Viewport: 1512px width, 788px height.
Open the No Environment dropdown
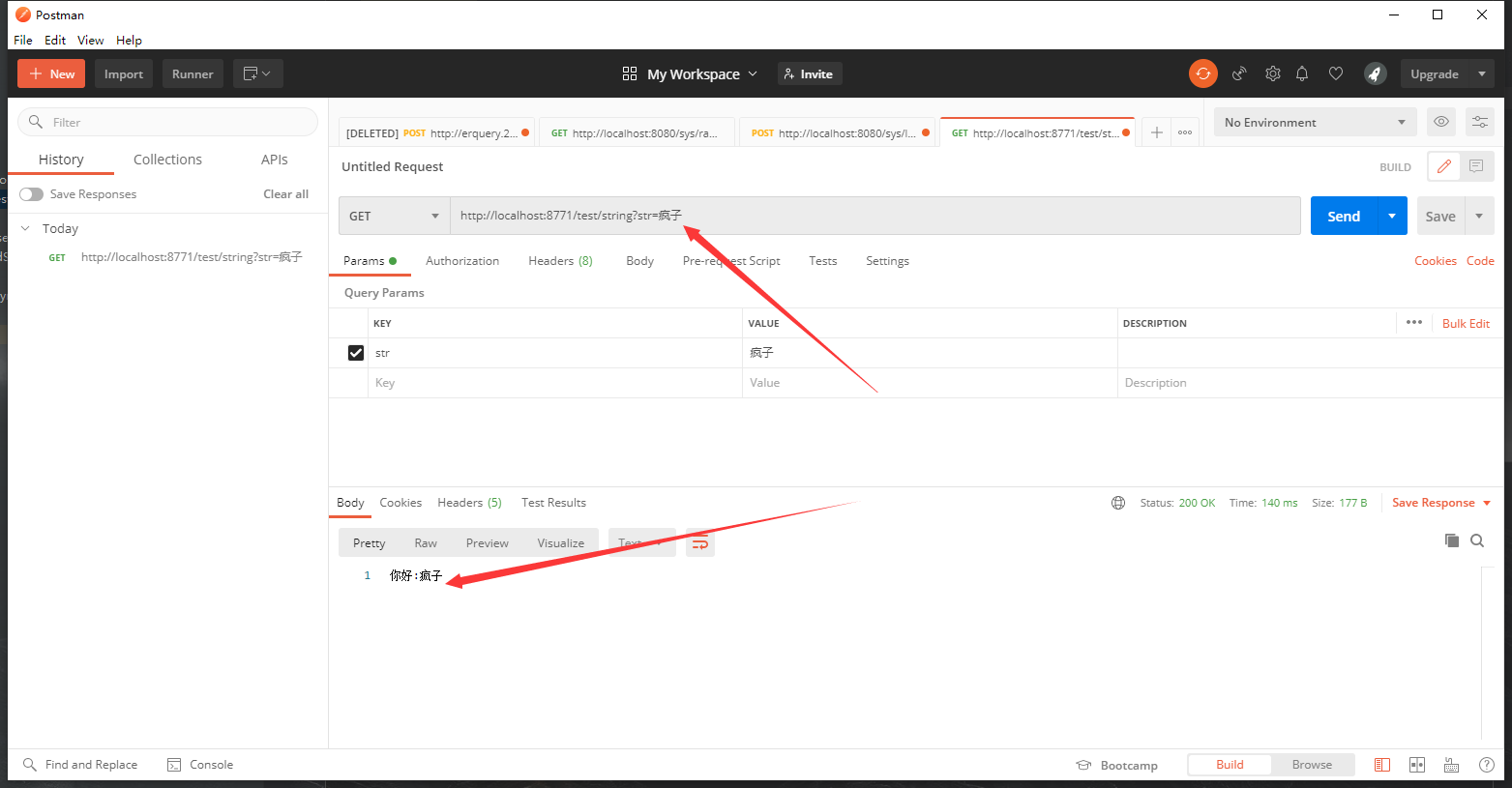coord(1315,122)
